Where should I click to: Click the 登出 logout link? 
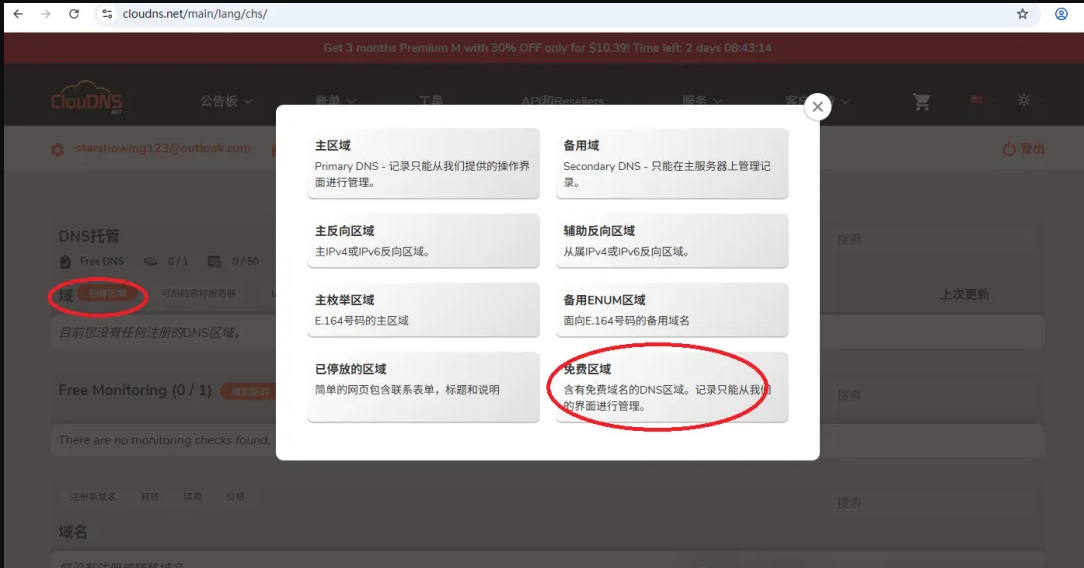coord(1024,149)
